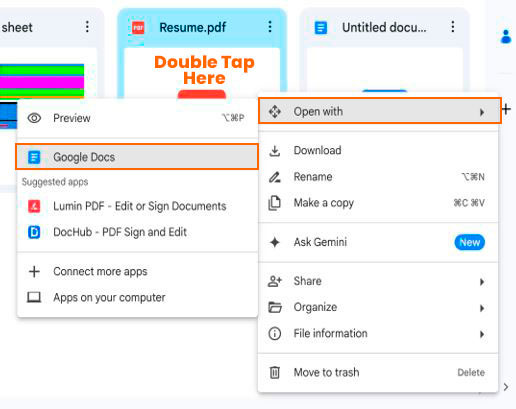Screen dimensions: 516x409
Task: Click the Ask Gemini sparkle icon
Action: point(275,242)
